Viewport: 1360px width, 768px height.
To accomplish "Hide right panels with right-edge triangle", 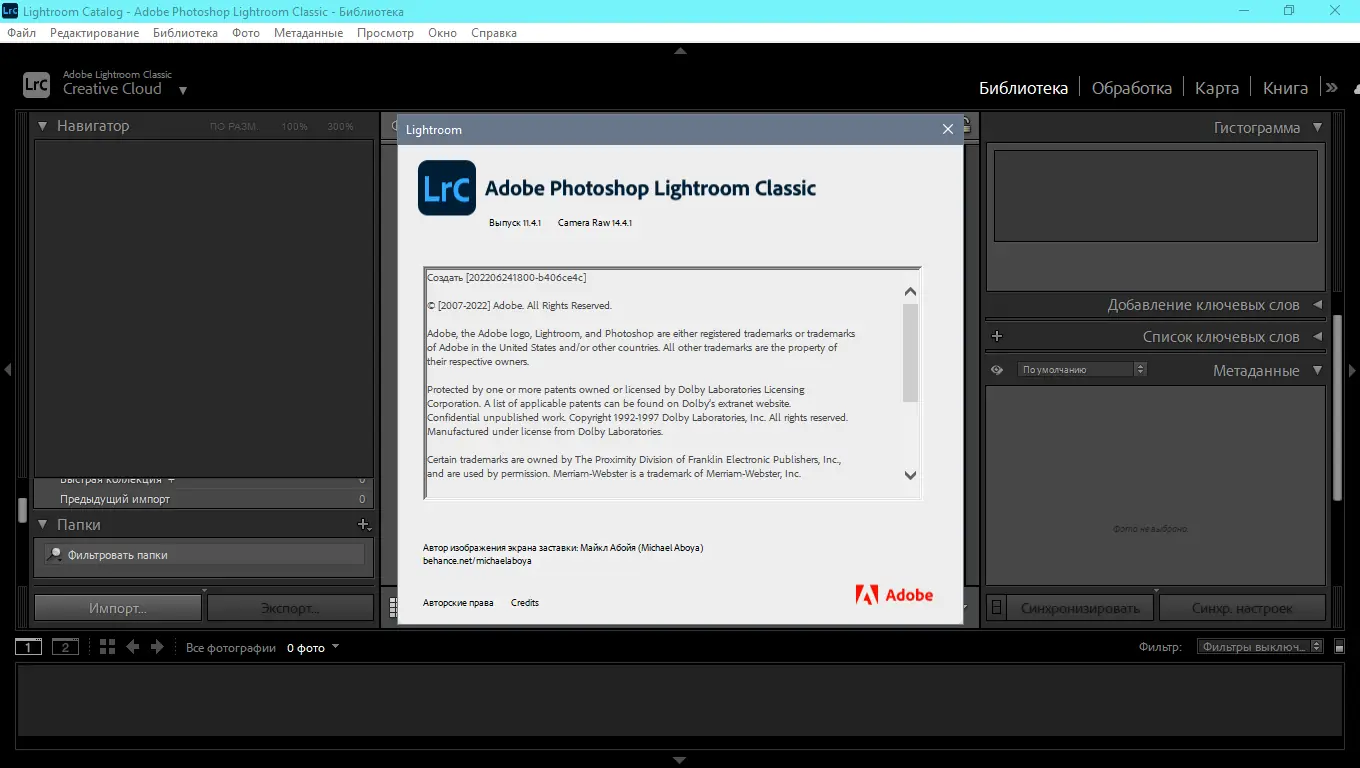I will (x=1353, y=370).
